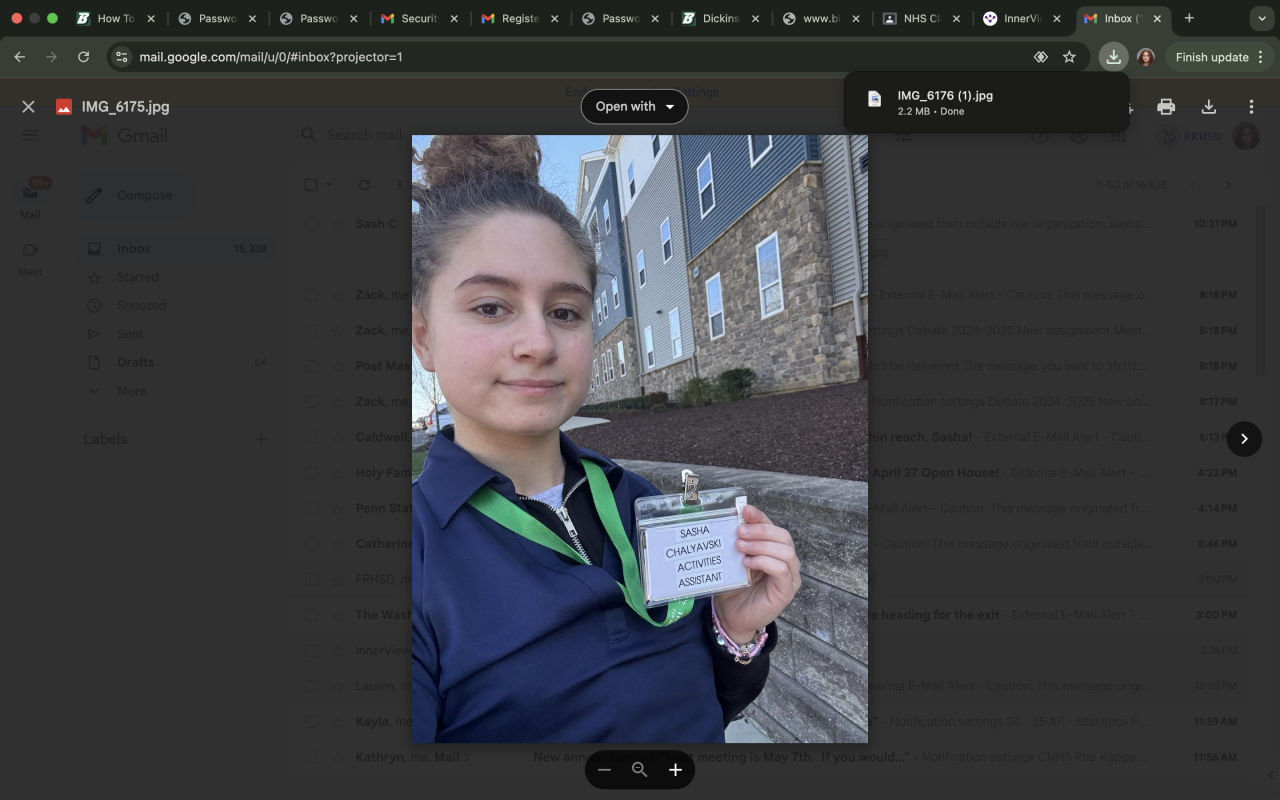Download the image from the viewer toolbar
The height and width of the screenshot is (800, 1280).
click(x=1208, y=107)
